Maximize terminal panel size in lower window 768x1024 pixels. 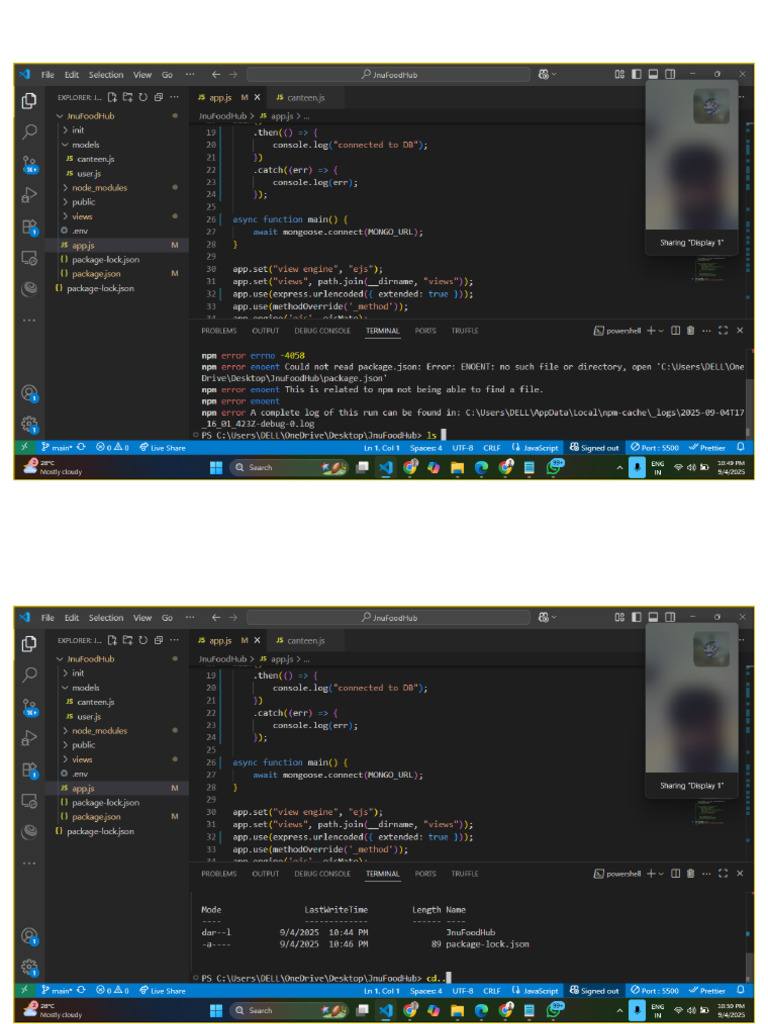pyautogui.click(x=723, y=873)
